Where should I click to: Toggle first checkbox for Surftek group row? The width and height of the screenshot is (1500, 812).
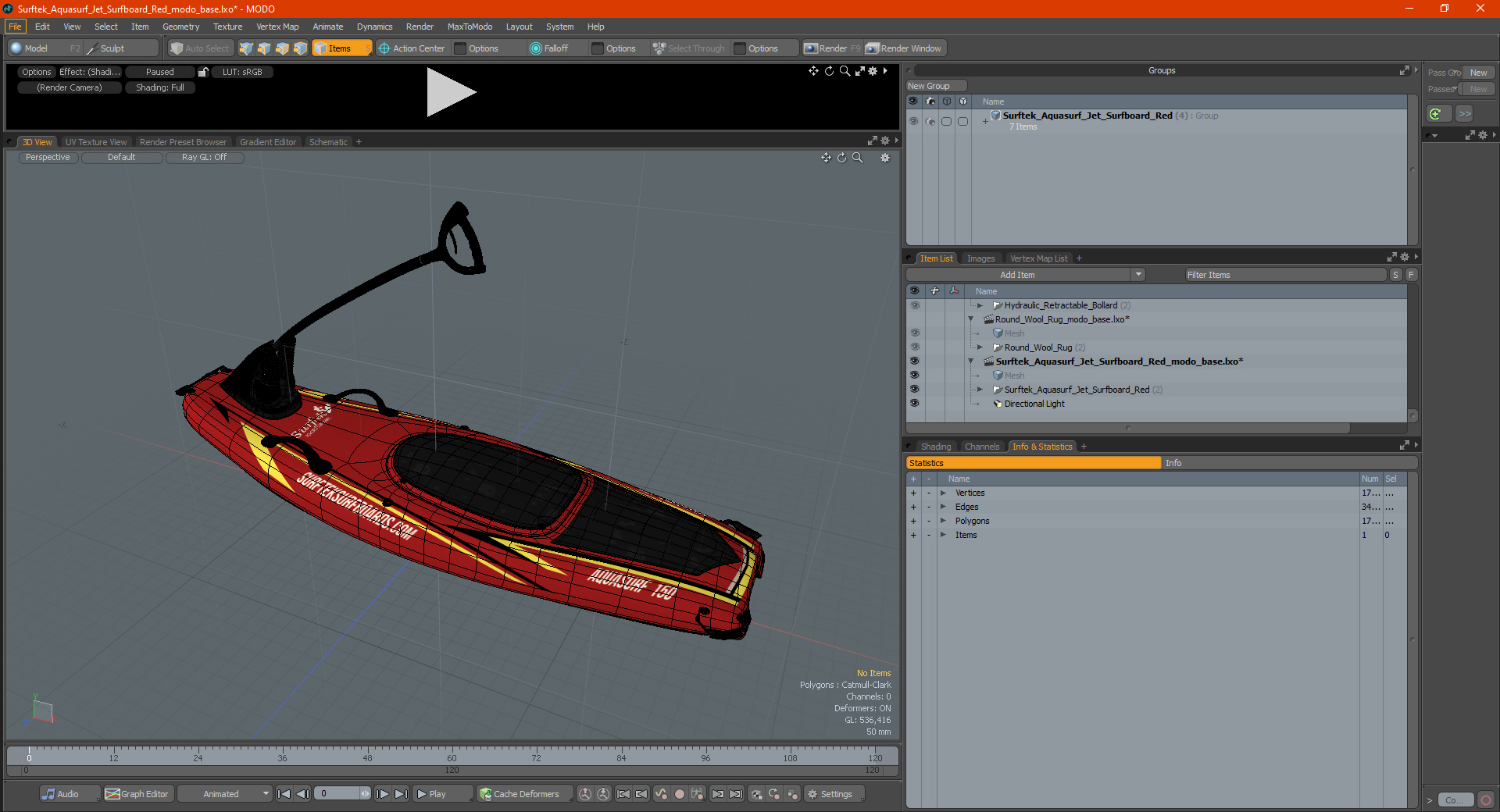pos(946,121)
